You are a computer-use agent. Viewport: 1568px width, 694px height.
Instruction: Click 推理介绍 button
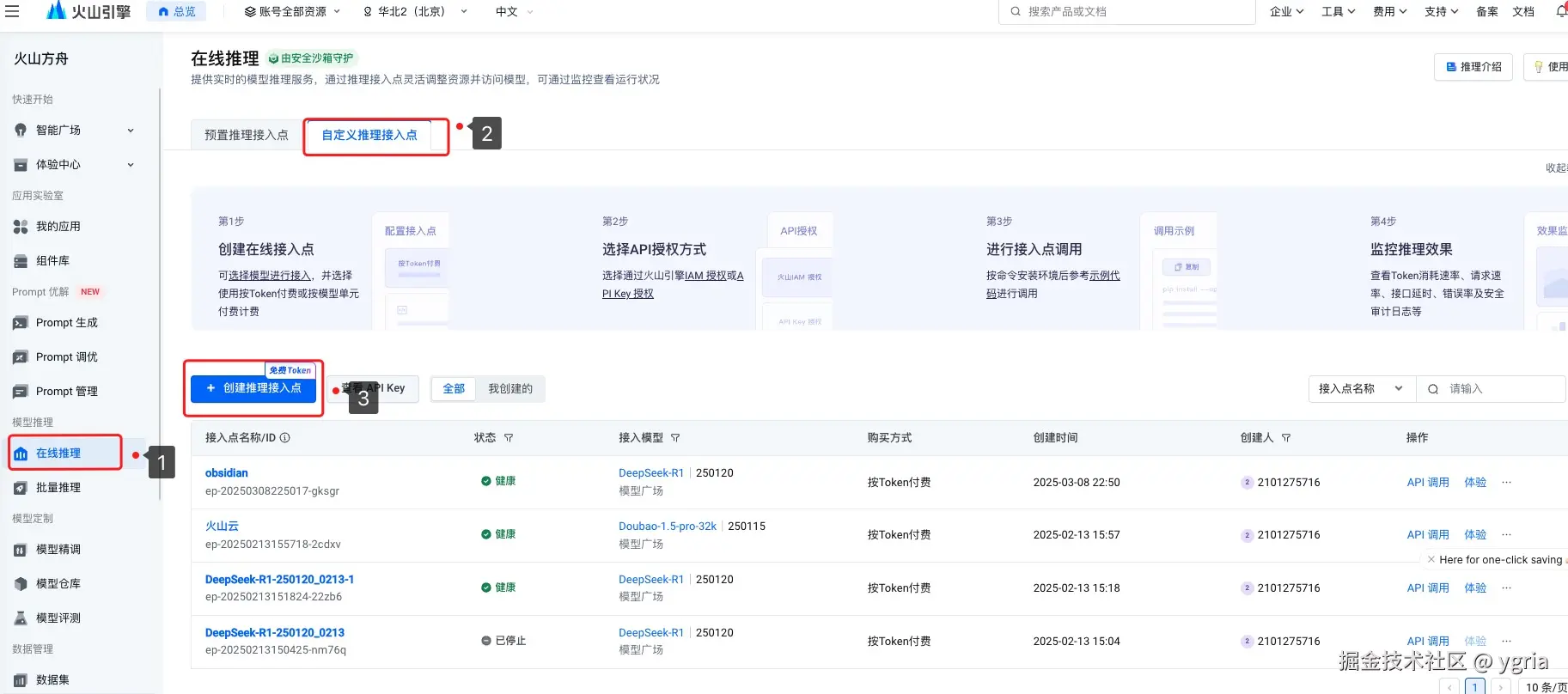click(x=1474, y=67)
